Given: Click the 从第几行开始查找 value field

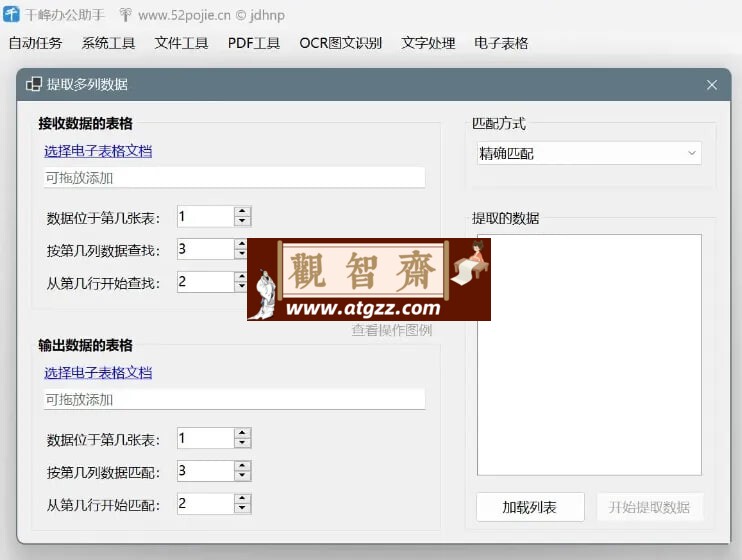Looking at the screenshot, I should 205,282.
